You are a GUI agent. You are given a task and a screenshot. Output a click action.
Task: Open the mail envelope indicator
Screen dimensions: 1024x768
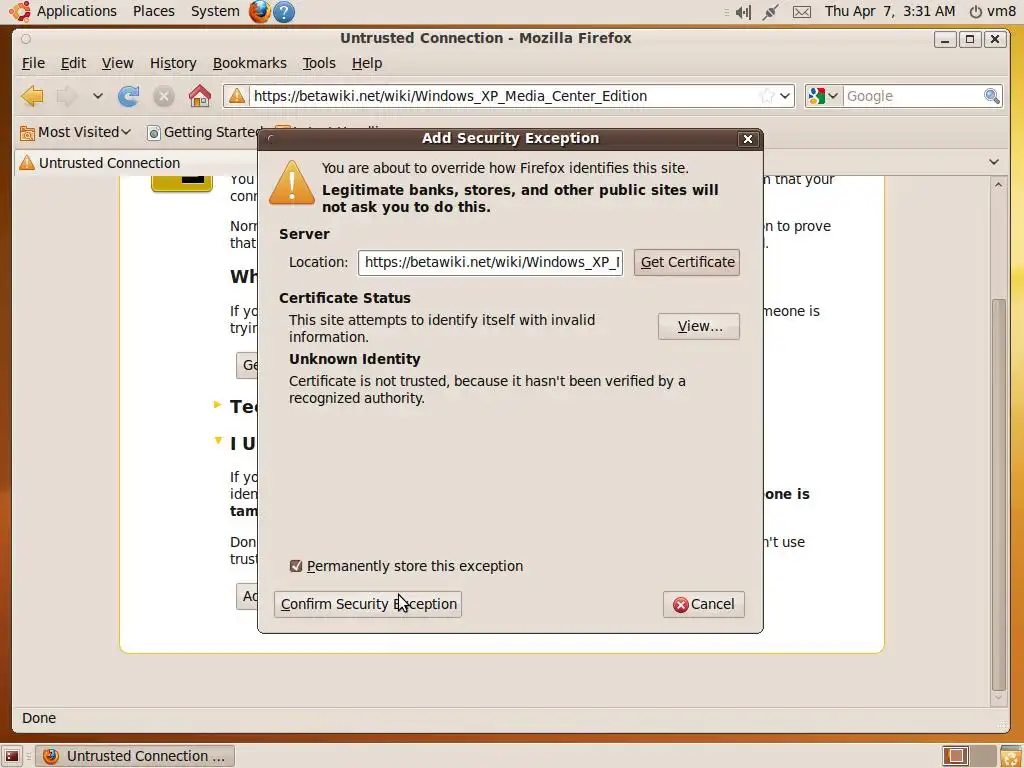pyautogui.click(x=801, y=12)
